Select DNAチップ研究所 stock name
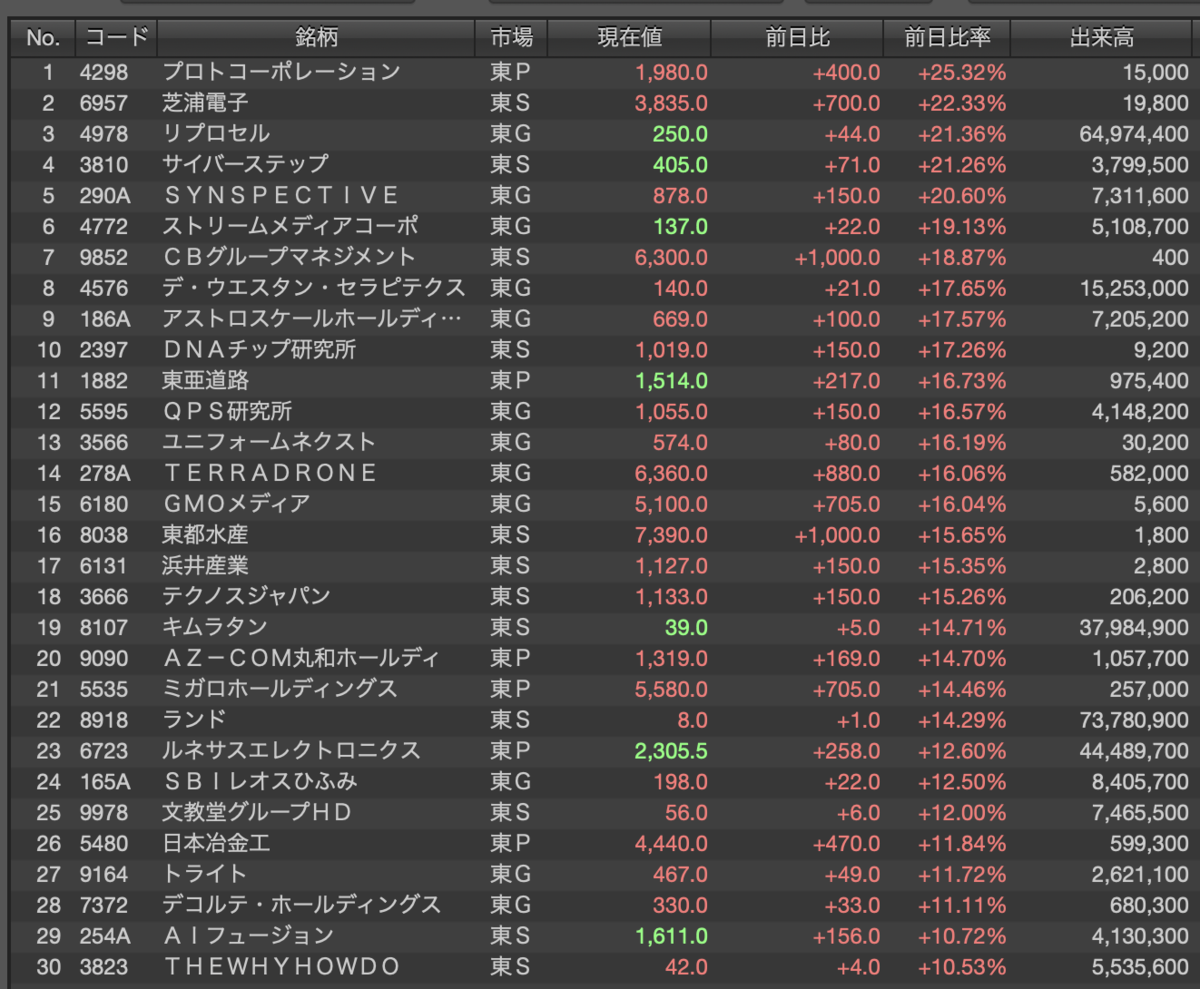Image resolution: width=1200 pixels, height=989 pixels. (x=259, y=350)
